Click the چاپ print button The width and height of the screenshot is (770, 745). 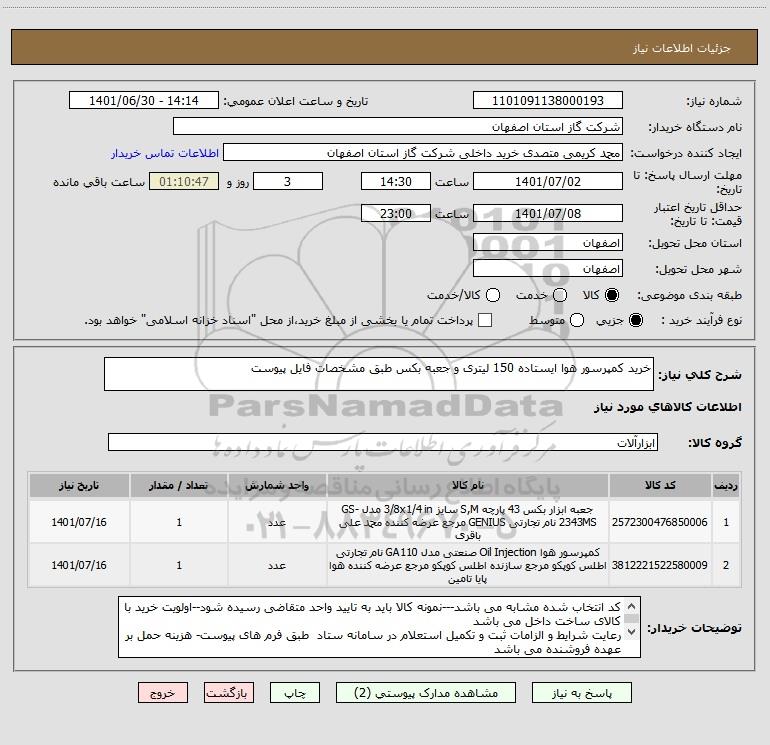pos(295,692)
